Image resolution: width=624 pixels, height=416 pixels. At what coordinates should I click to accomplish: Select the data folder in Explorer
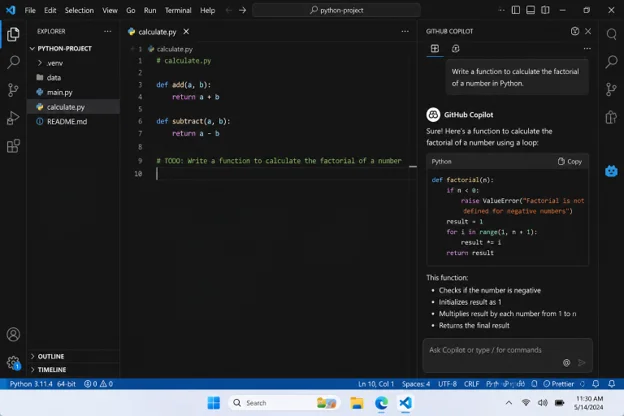click(x=73, y=78)
